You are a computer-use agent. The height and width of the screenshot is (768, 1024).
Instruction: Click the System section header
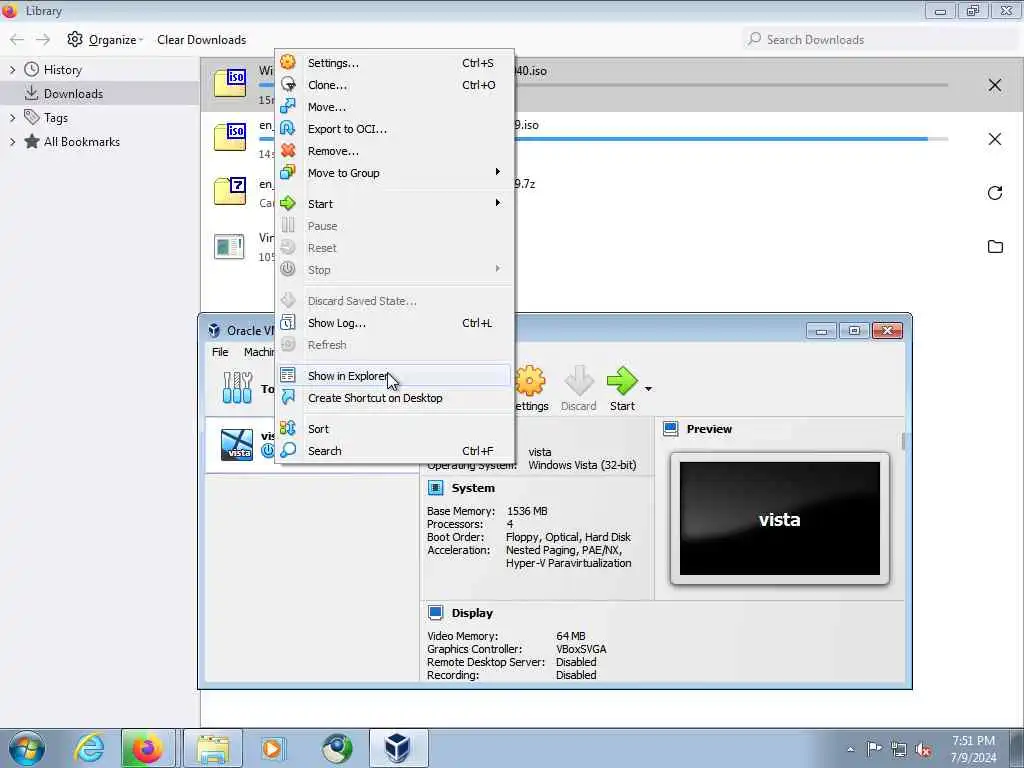[x=473, y=488]
